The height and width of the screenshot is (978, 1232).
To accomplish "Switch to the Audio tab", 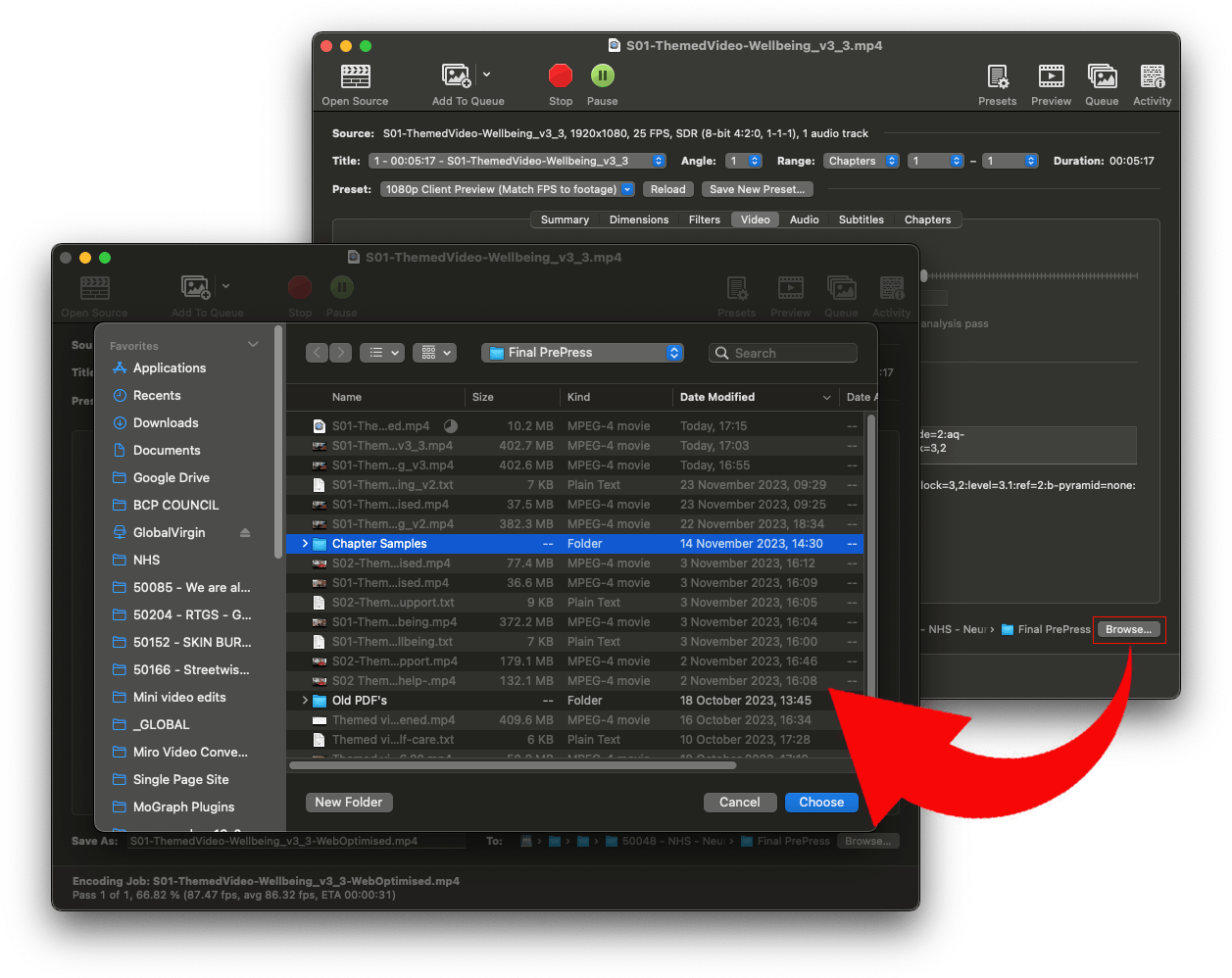I will coord(804,220).
